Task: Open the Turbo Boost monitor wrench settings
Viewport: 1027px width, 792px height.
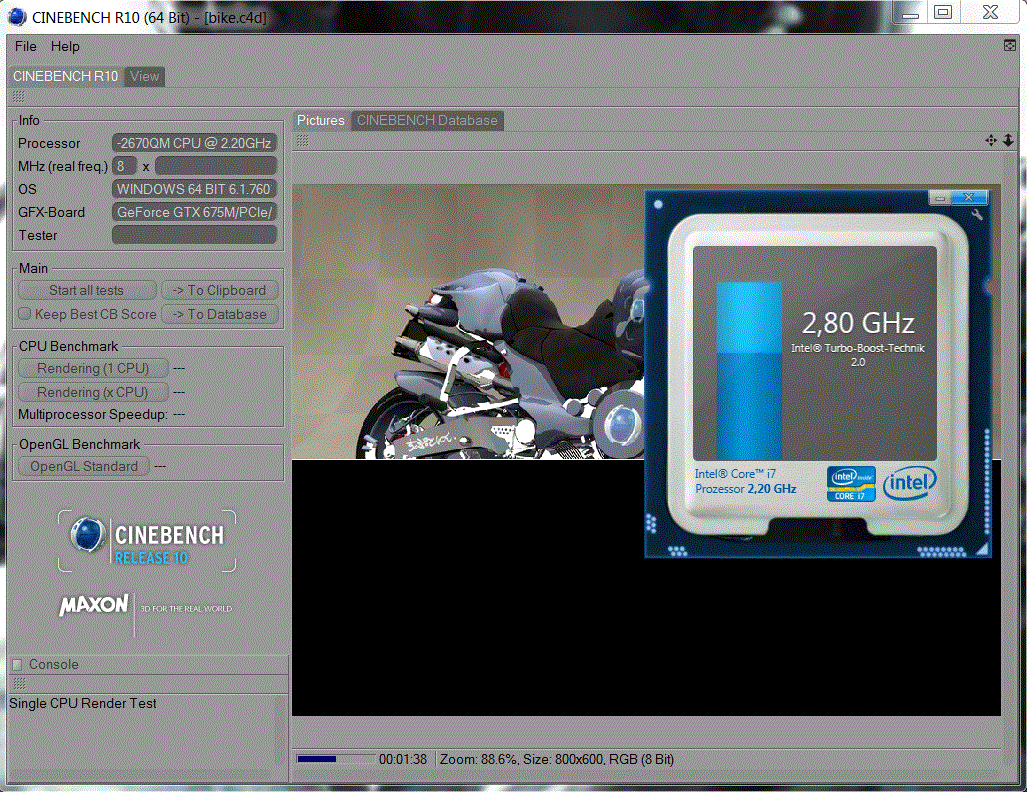Action: (x=977, y=214)
